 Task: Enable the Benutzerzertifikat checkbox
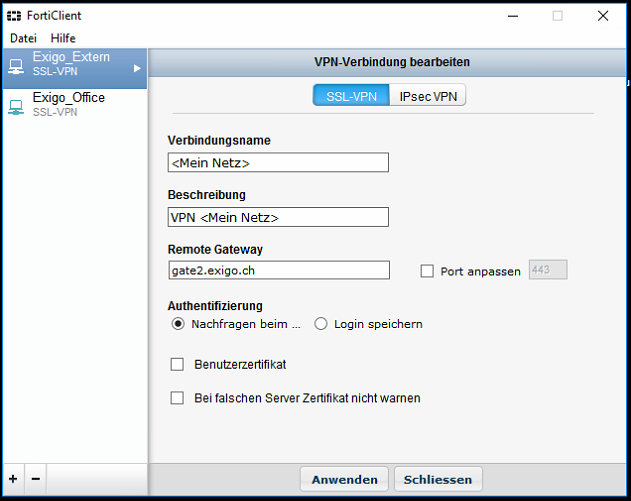177,365
